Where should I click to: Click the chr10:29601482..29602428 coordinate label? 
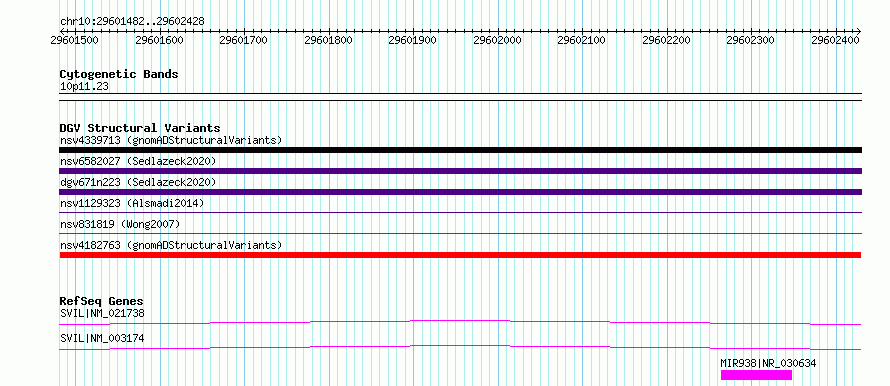click(x=132, y=22)
